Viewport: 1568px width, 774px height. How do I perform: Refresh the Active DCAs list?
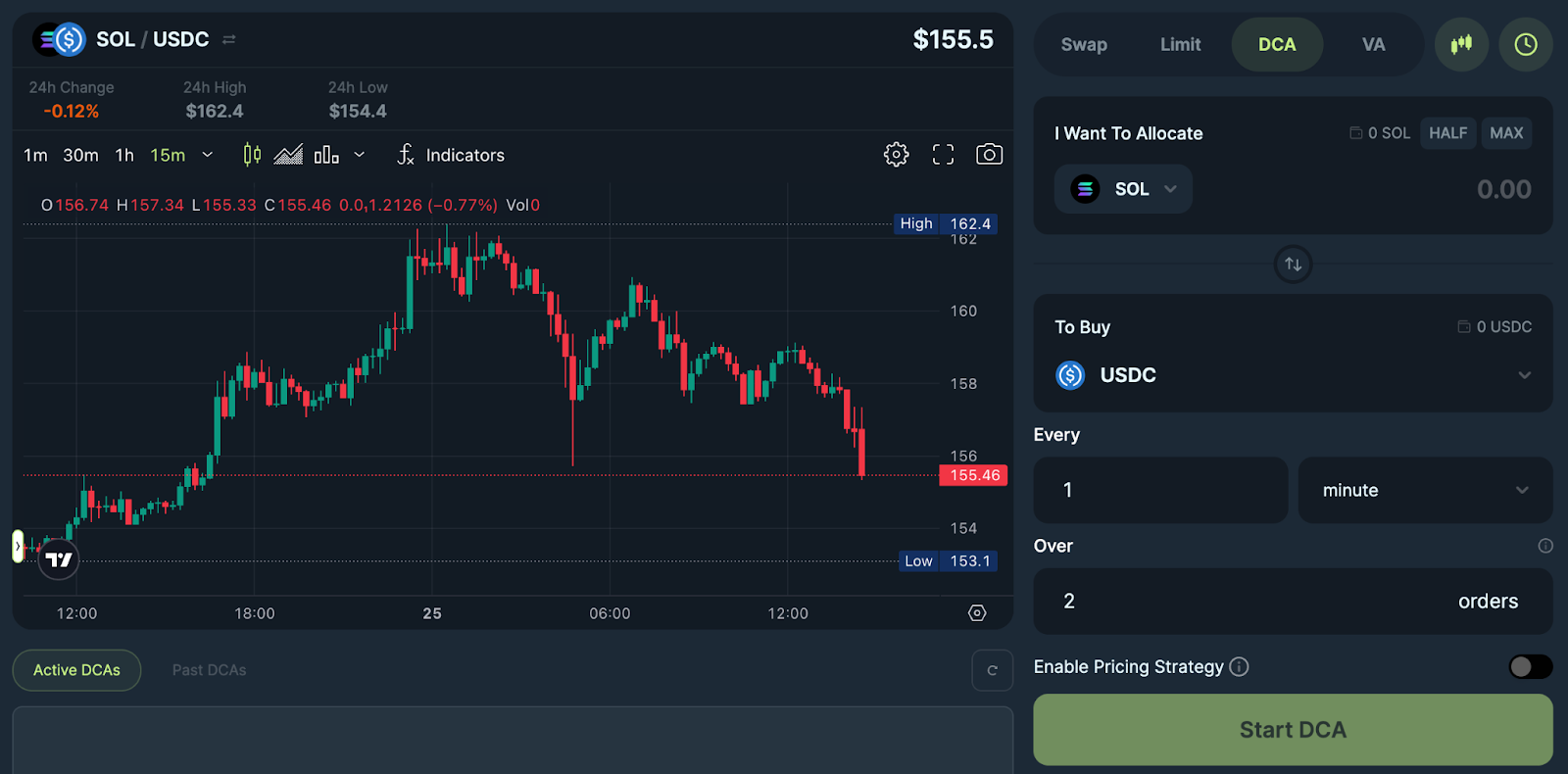tap(992, 670)
